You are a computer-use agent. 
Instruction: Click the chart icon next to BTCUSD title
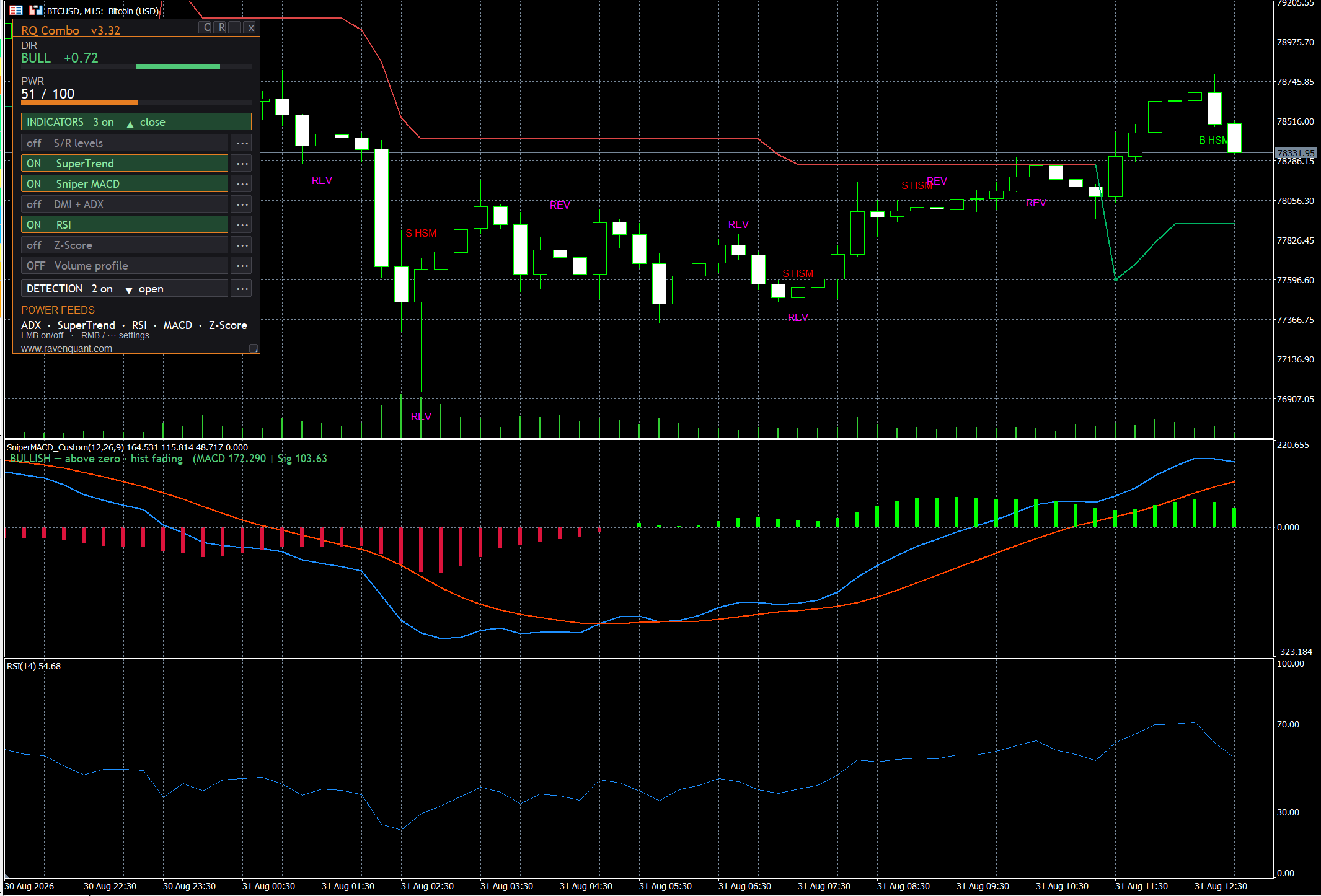click(36, 11)
